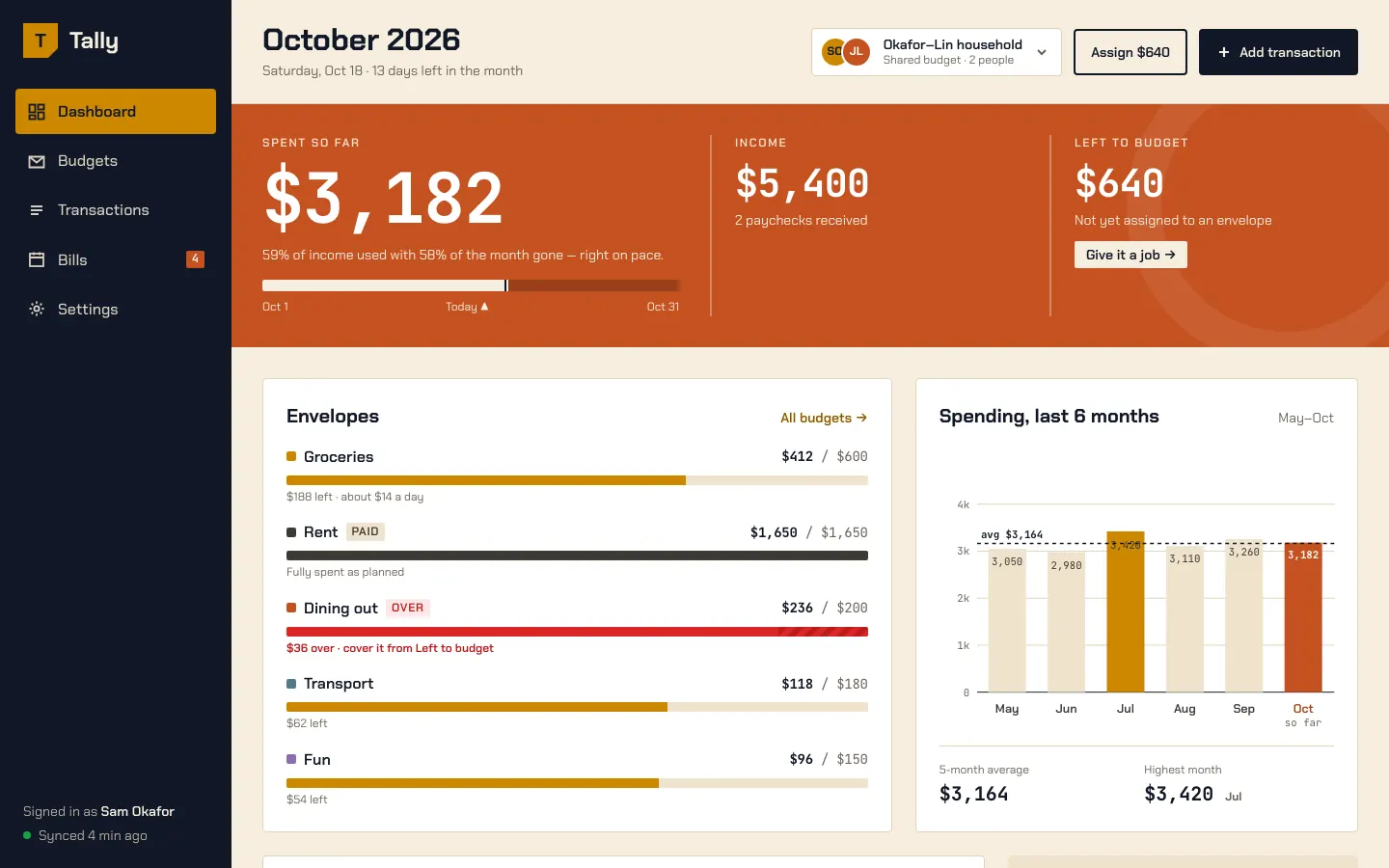This screenshot has width=1389, height=868.
Task: Click 'Synced 4 min ago' status
Action: coord(93,835)
